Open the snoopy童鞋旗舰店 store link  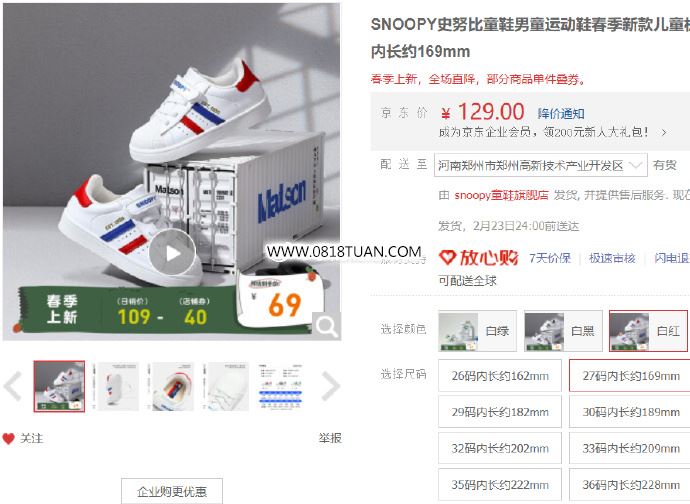click(x=501, y=195)
